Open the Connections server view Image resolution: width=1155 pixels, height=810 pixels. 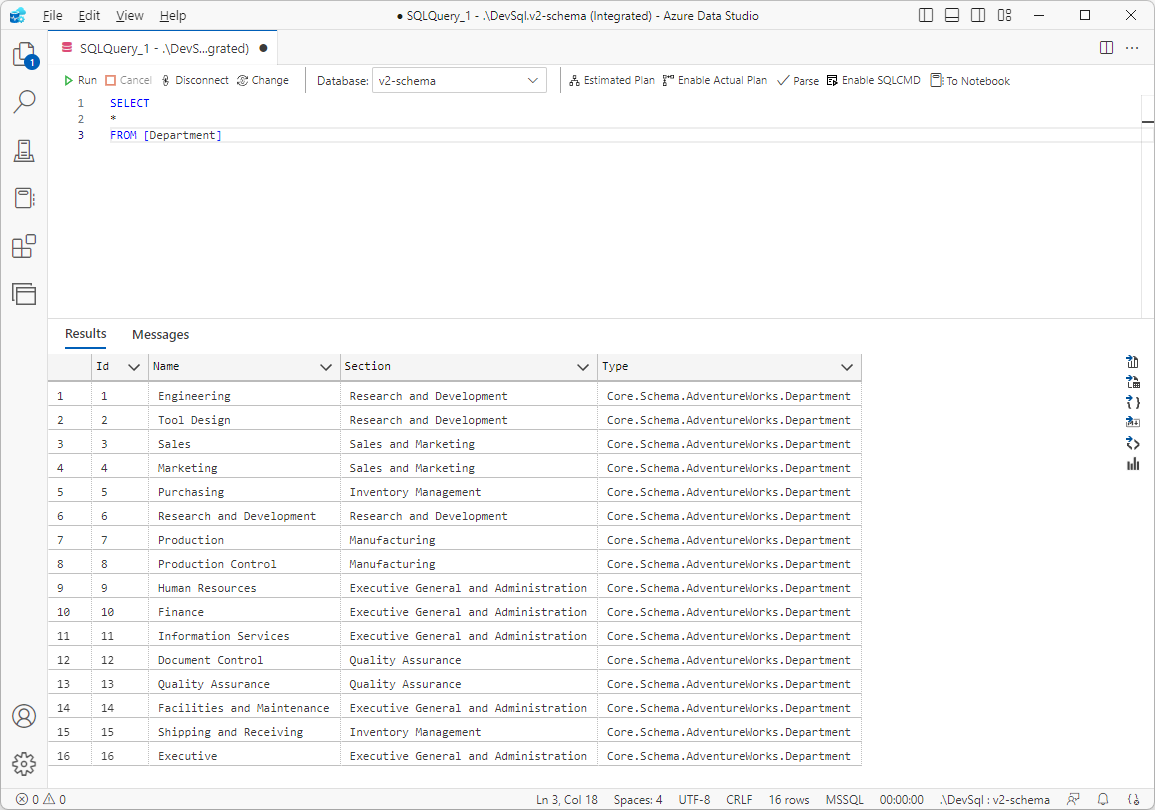(x=24, y=150)
